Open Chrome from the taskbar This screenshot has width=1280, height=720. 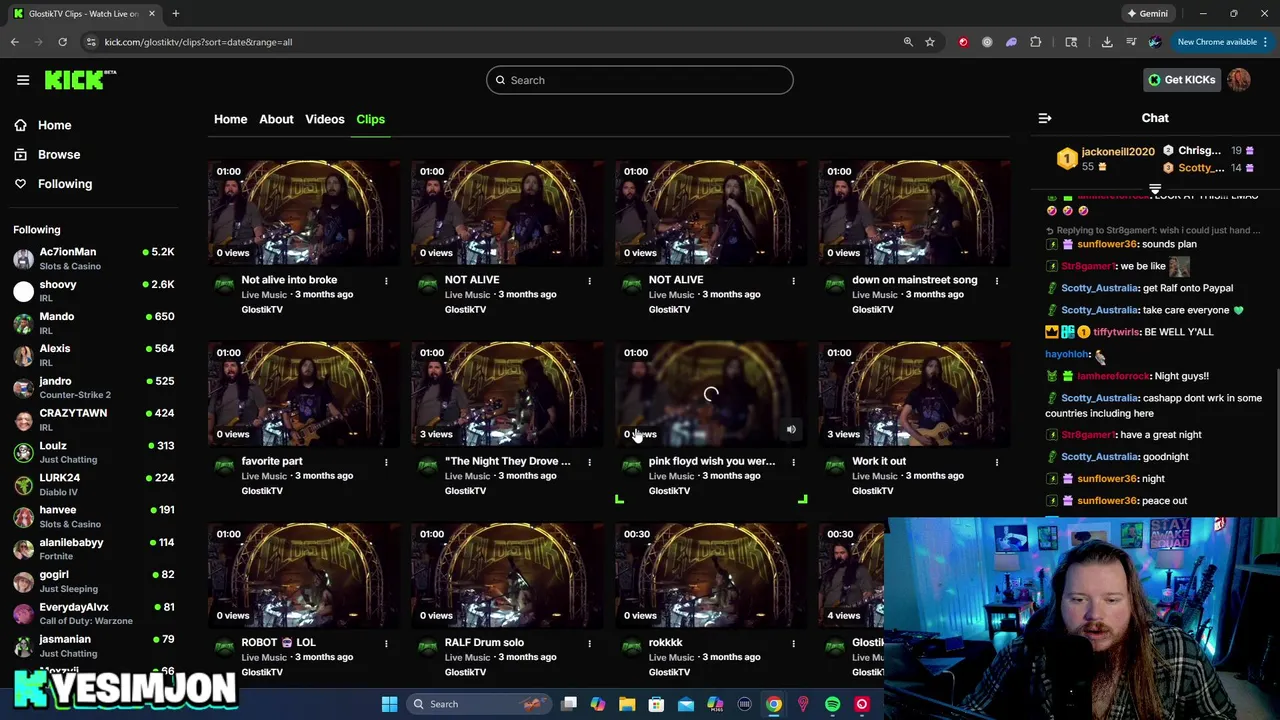(774, 704)
